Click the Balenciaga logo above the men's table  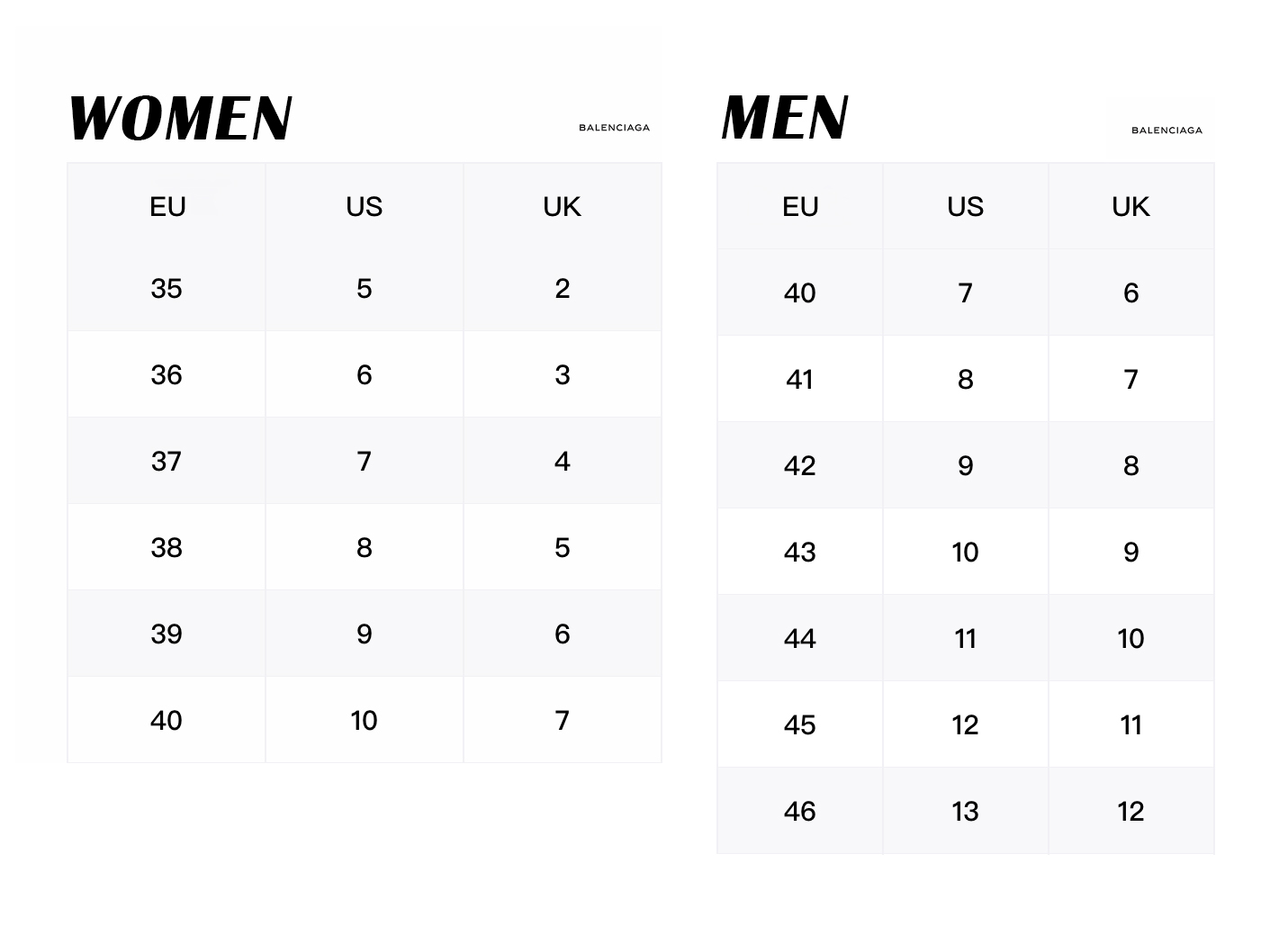click(x=1166, y=130)
